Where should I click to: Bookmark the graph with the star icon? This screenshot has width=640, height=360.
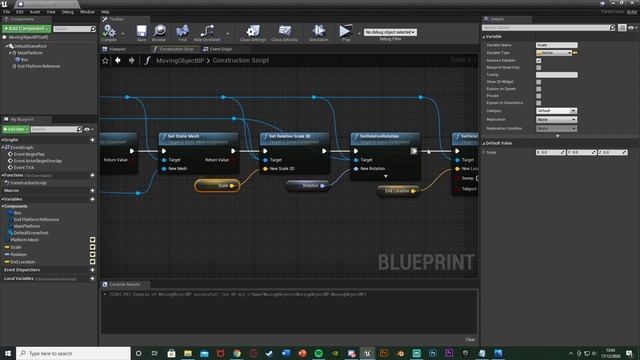click(105, 60)
